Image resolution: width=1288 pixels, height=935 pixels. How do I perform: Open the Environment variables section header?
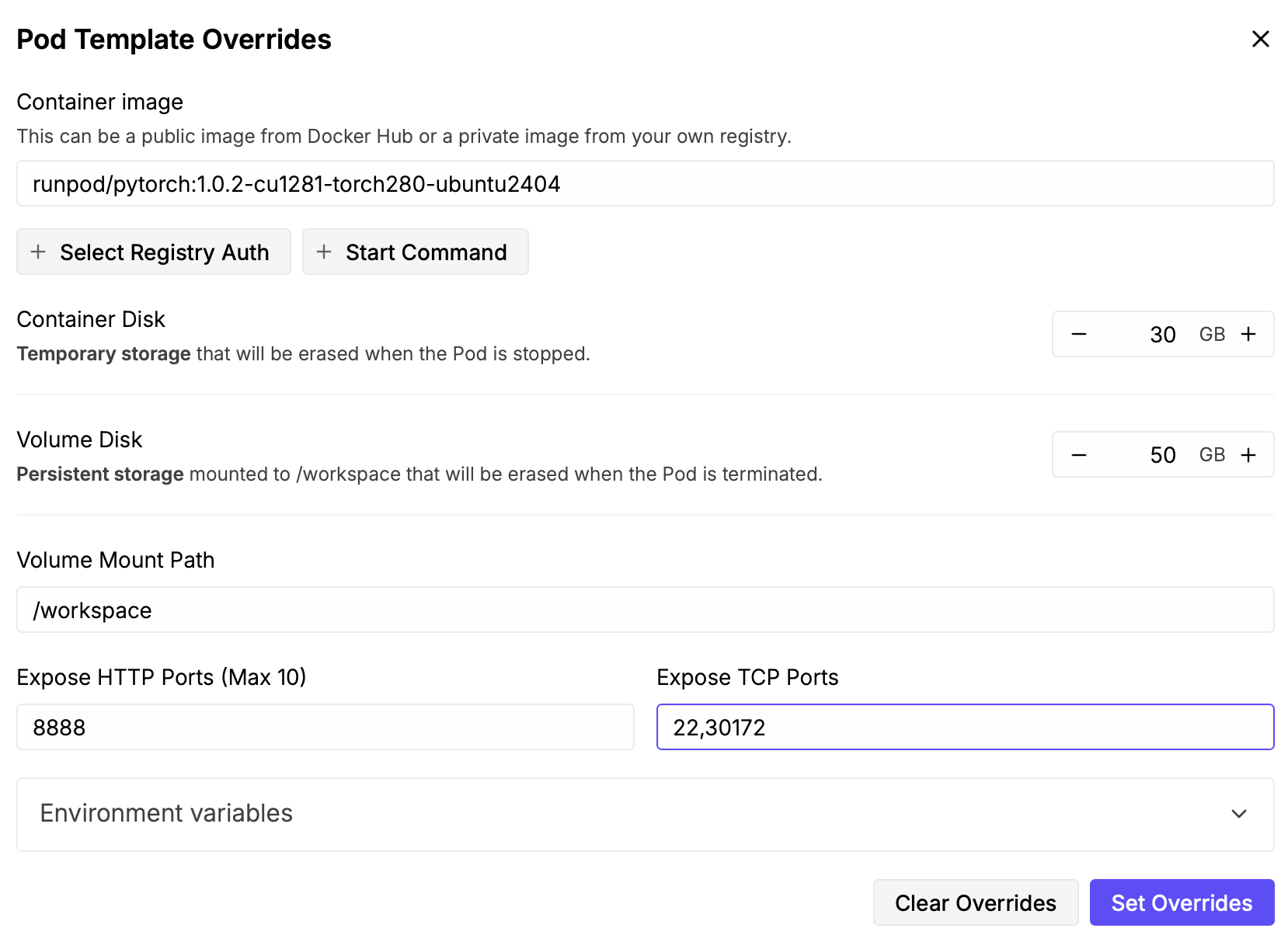pos(166,813)
